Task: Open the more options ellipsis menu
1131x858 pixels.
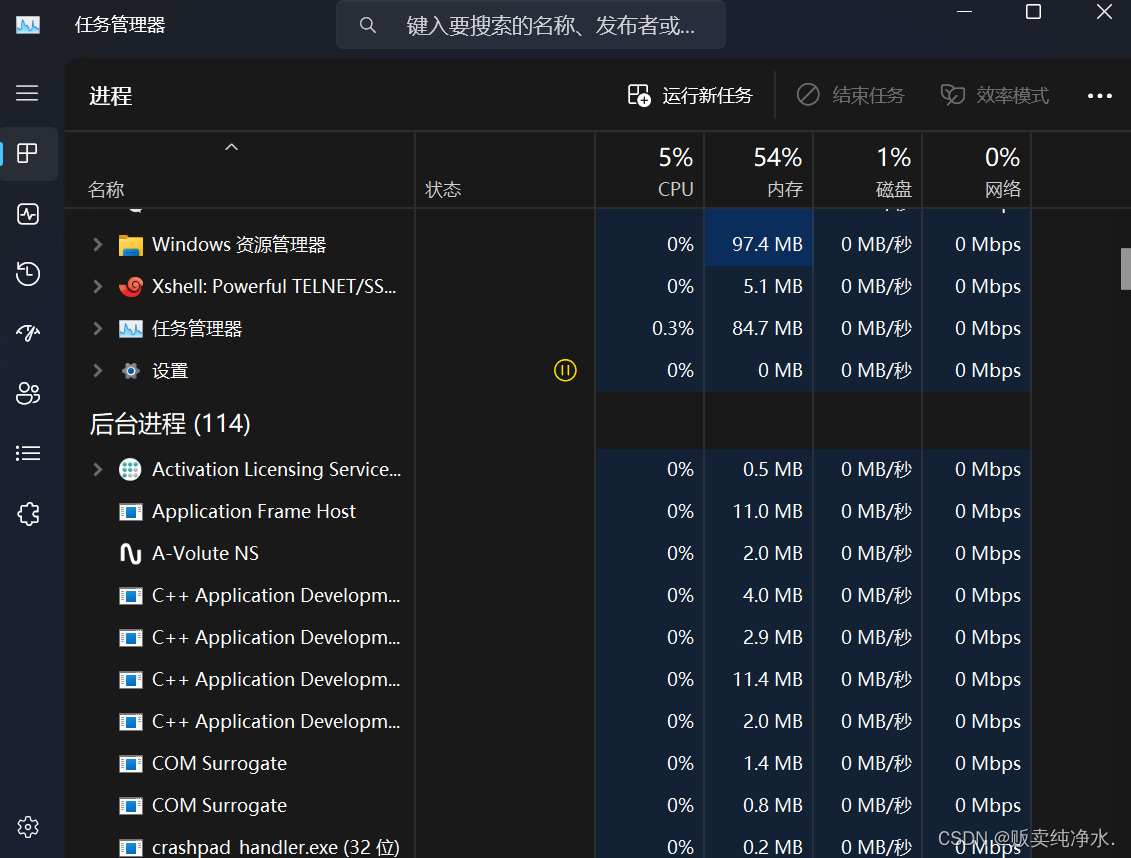Action: (1099, 96)
